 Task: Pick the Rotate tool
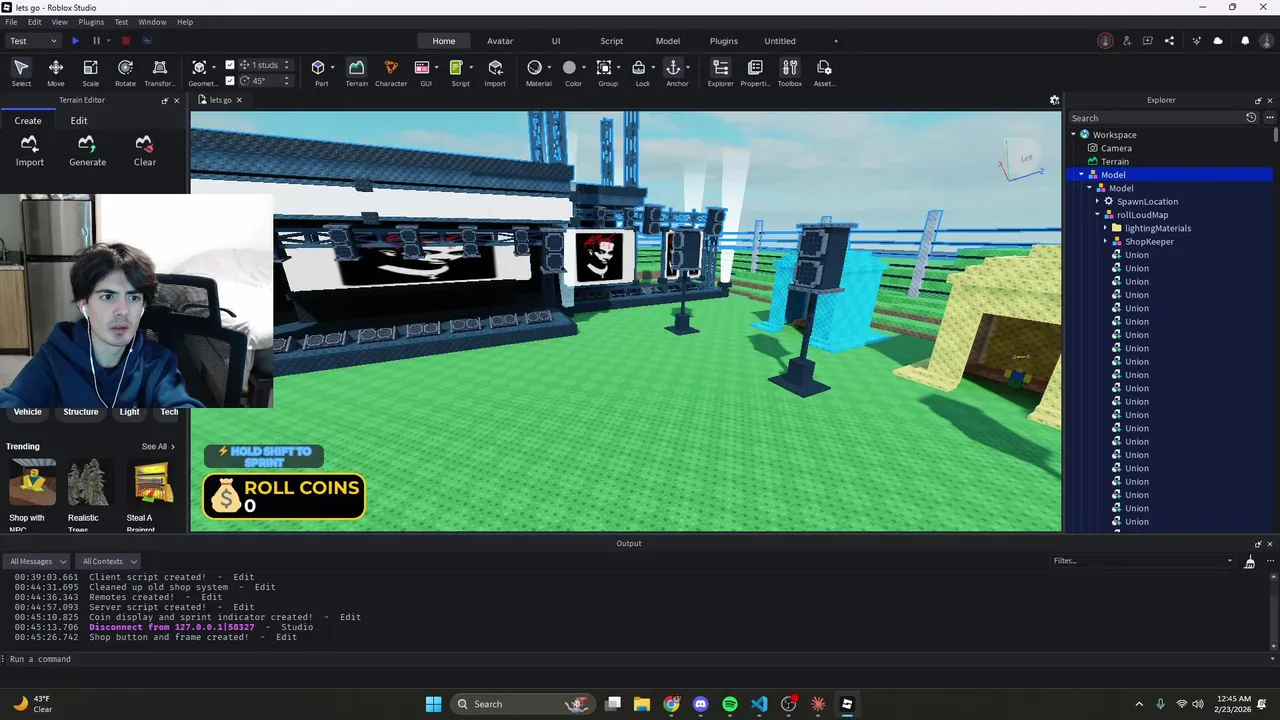[x=125, y=72]
